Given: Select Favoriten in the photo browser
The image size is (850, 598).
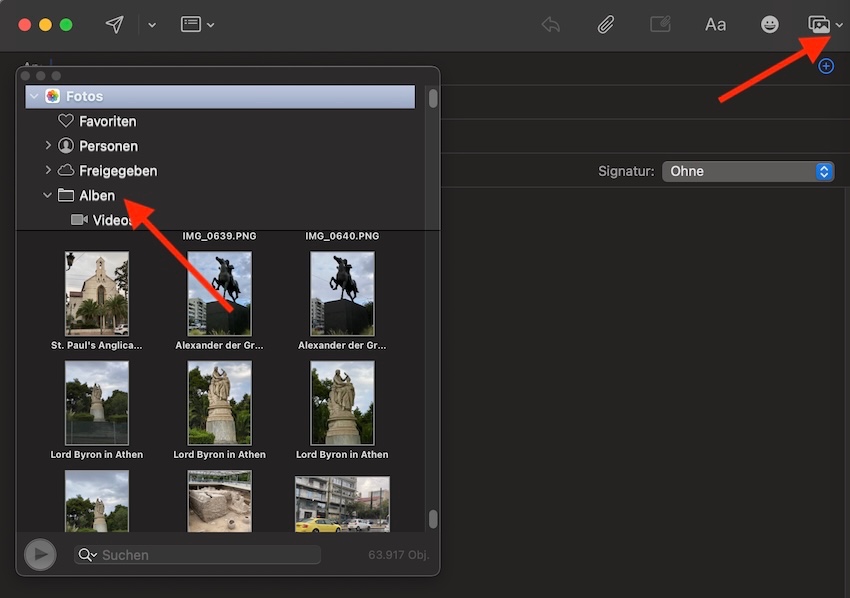Looking at the screenshot, I should coord(107,121).
